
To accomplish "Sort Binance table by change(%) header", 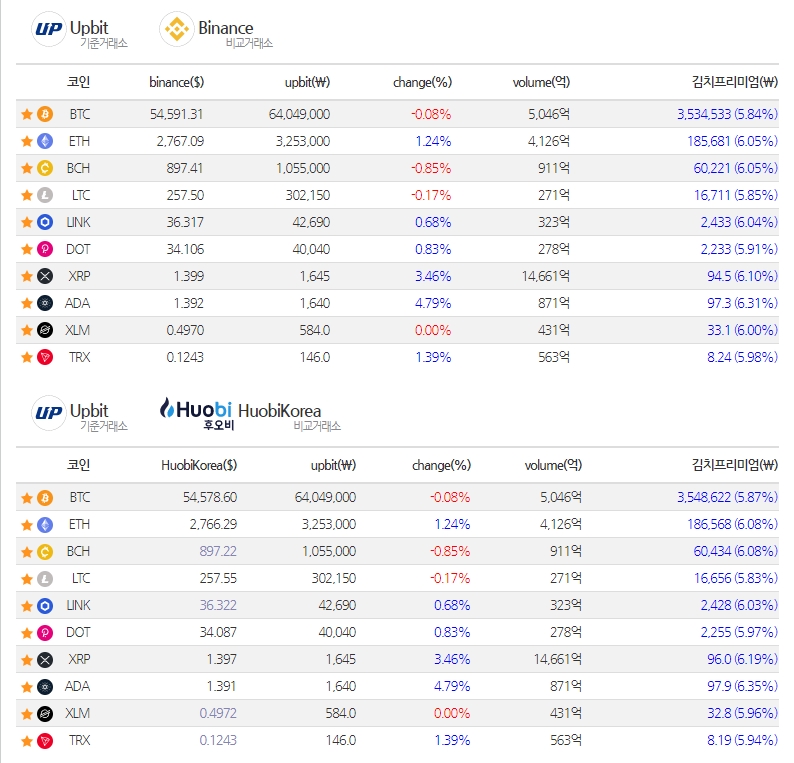I will coord(422,82).
